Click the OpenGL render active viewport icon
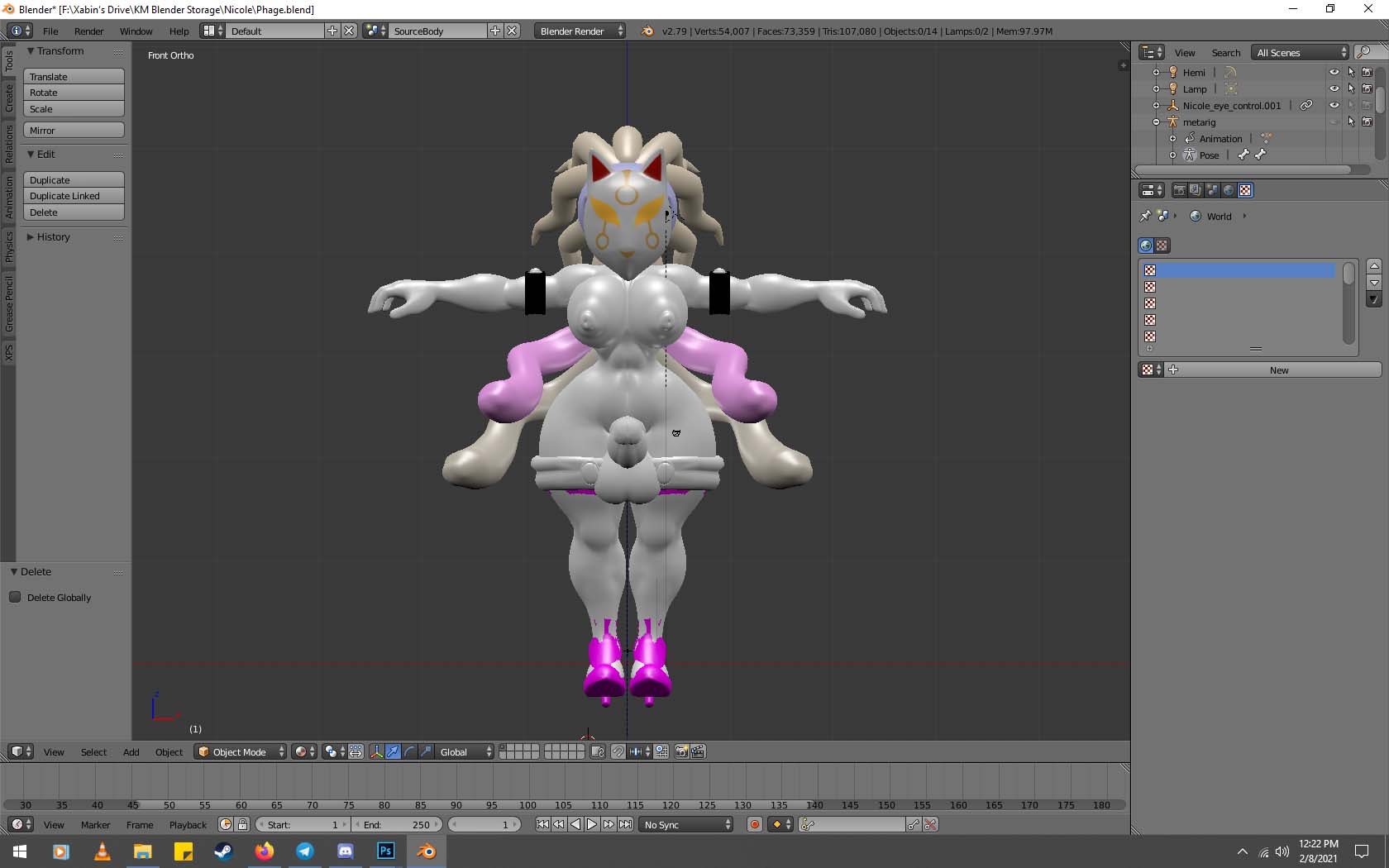This screenshot has width=1389, height=868. 681,751
